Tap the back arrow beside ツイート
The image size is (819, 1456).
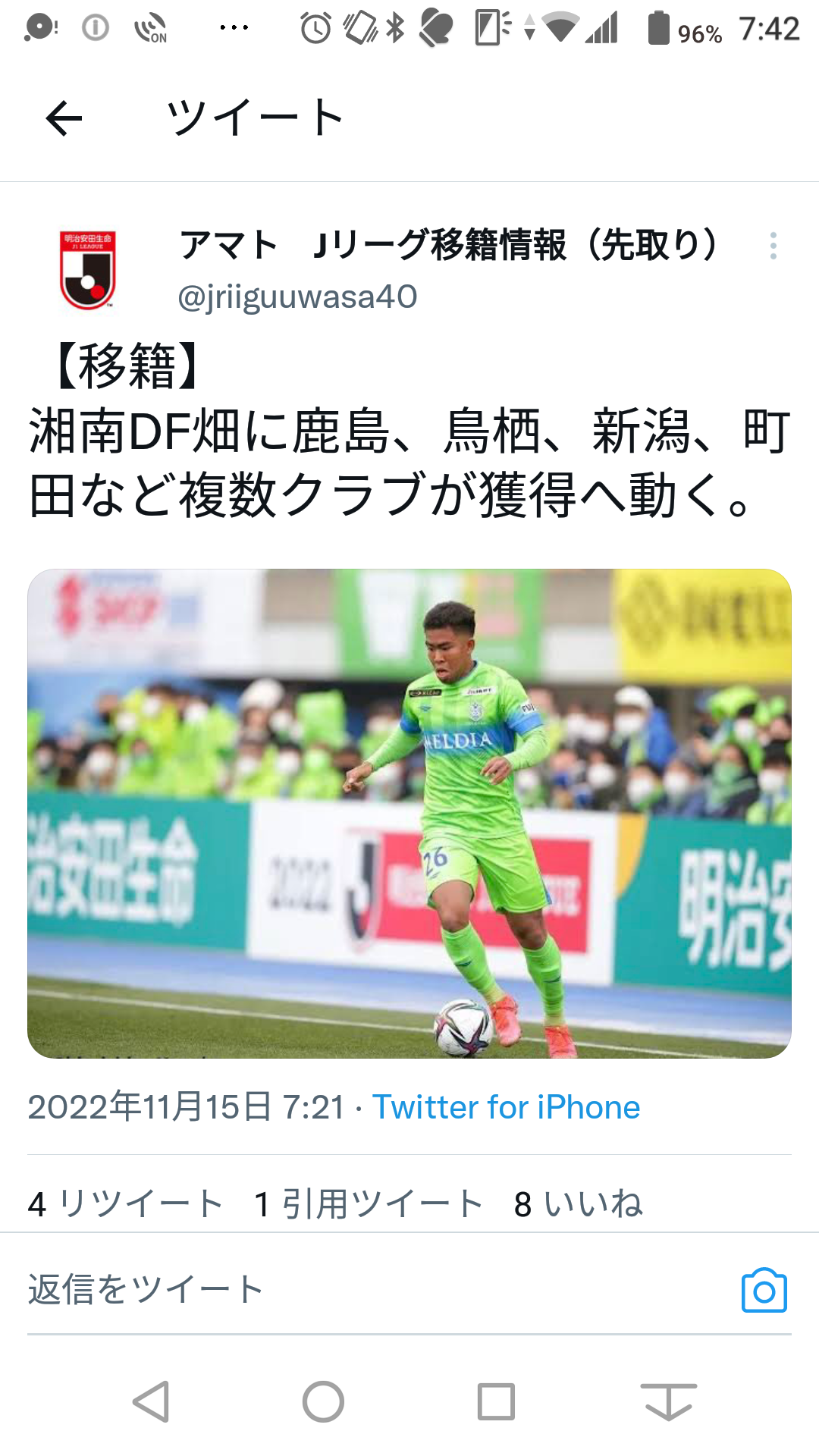(64, 119)
